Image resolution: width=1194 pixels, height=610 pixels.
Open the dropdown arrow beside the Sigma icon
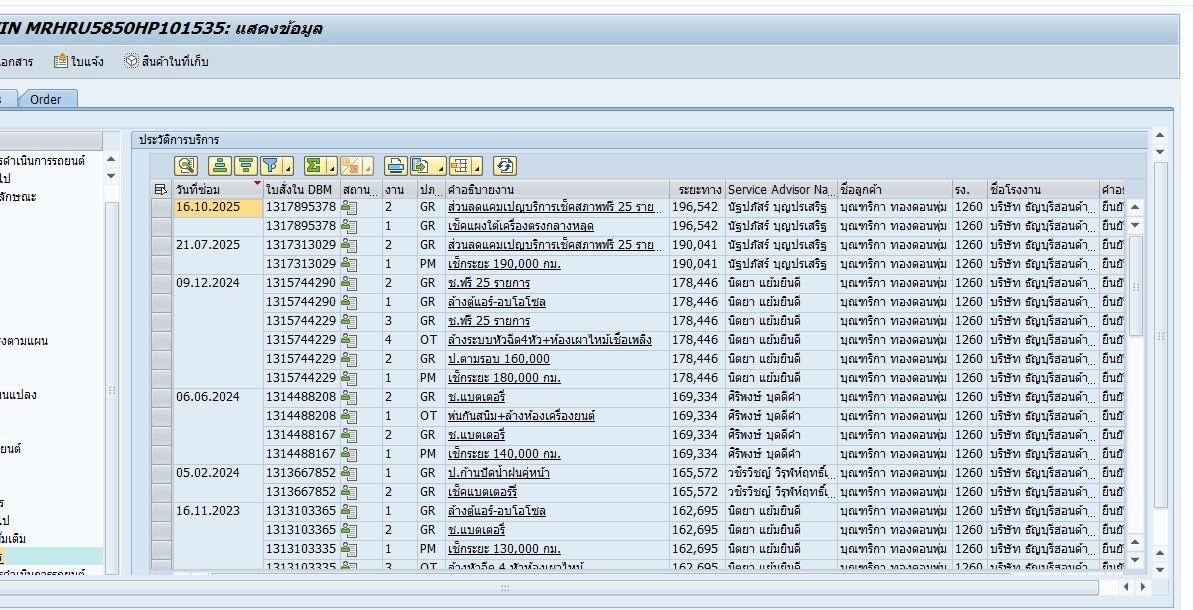click(331, 167)
